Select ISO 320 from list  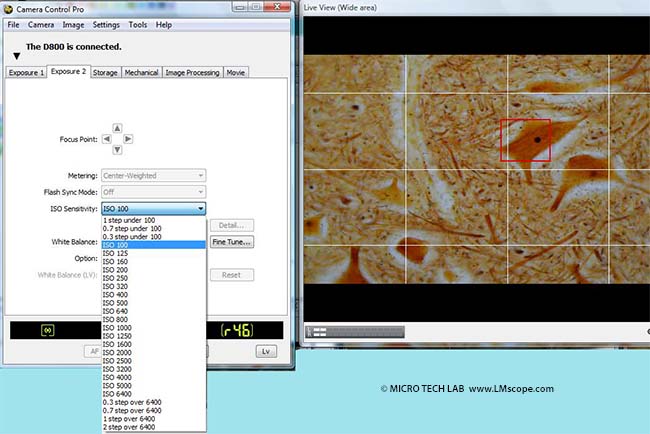(154, 286)
